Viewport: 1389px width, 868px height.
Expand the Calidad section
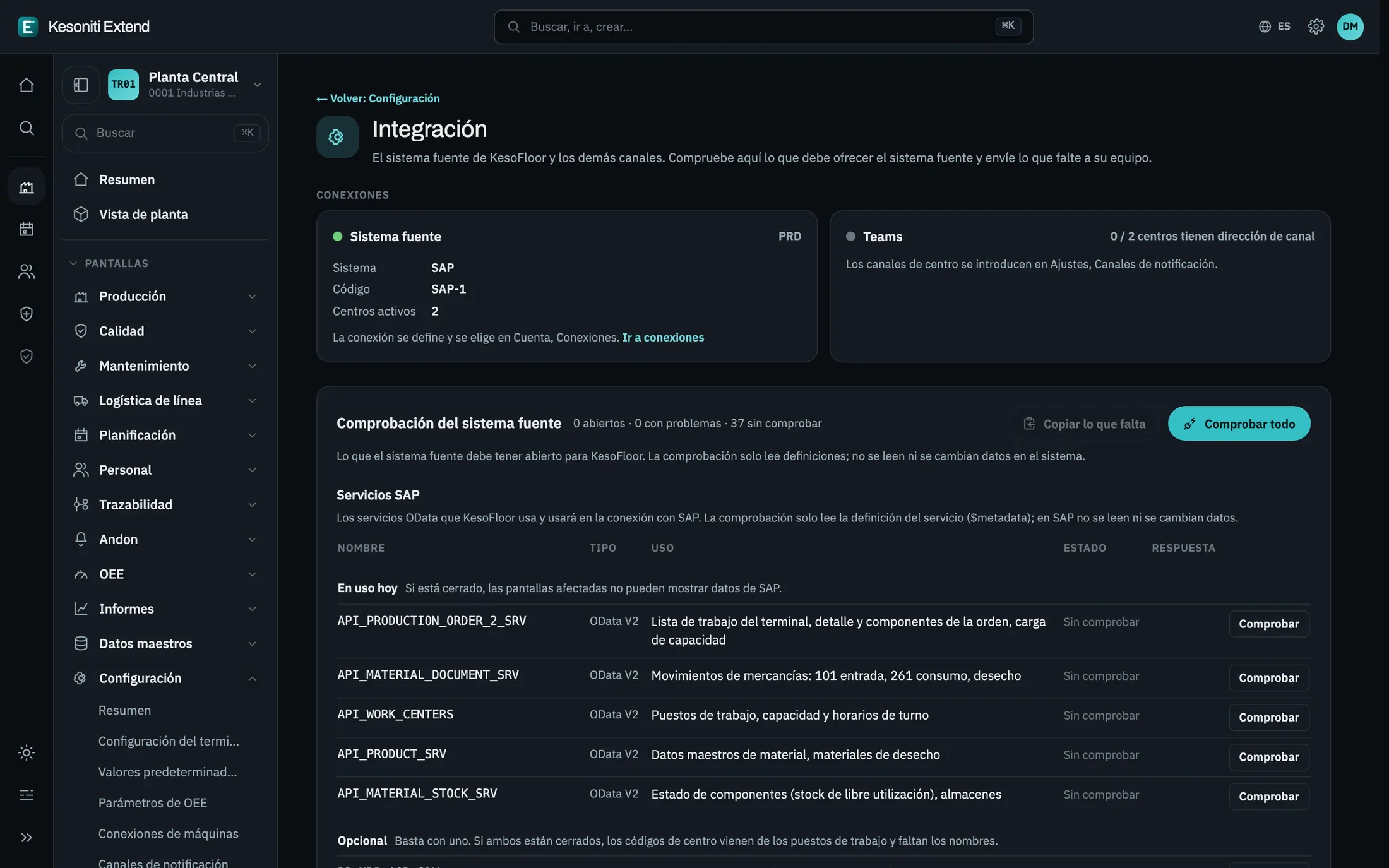coord(165,331)
